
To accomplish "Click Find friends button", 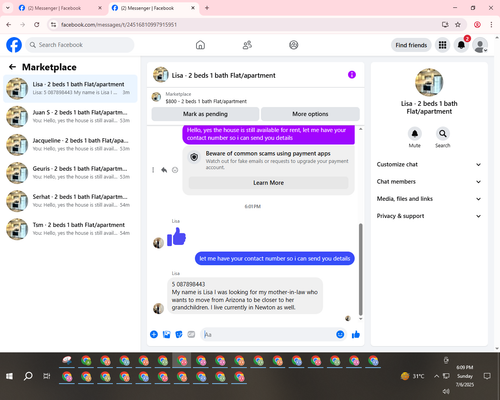I will click(411, 45).
